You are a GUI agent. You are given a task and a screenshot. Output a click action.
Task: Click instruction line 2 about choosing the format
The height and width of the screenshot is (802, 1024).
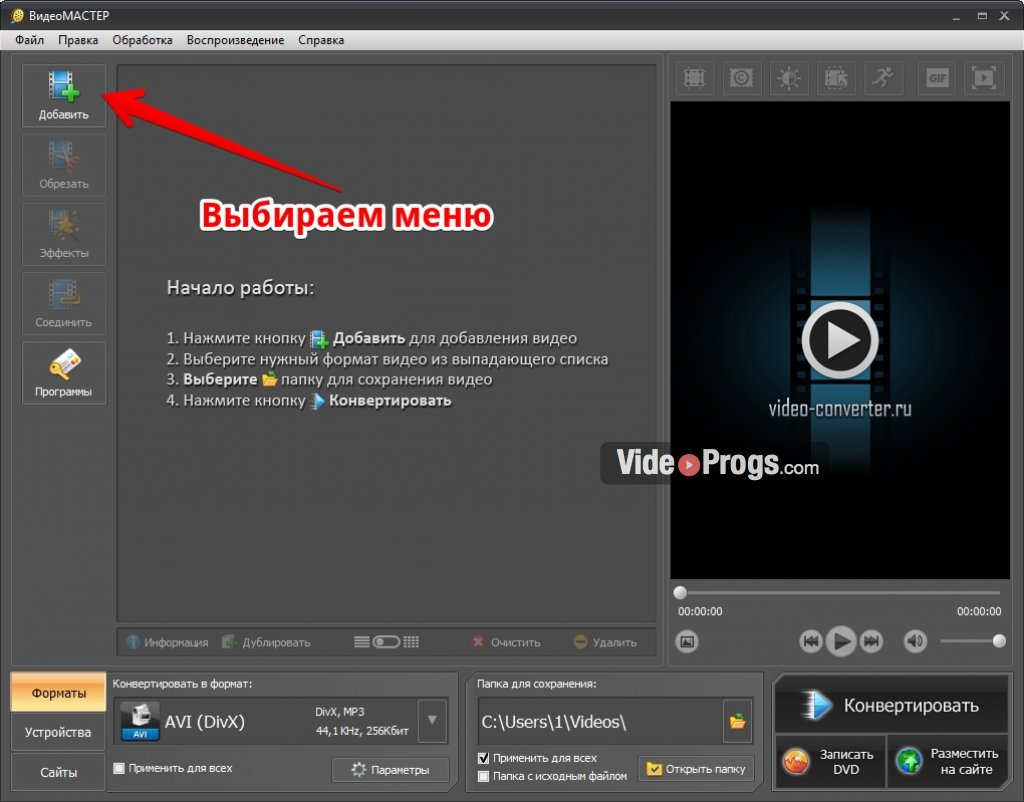[x=387, y=359]
